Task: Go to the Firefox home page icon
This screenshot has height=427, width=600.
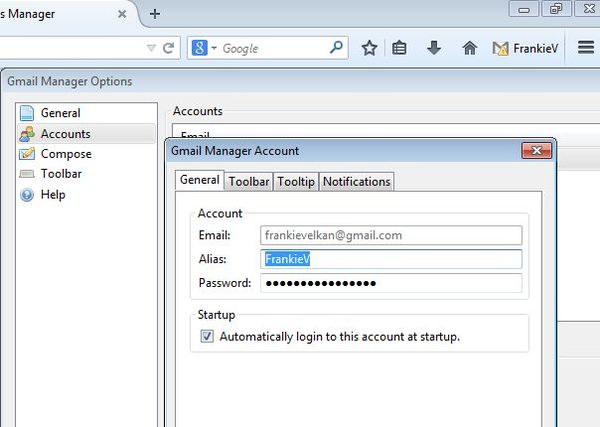Action: click(470, 48)
